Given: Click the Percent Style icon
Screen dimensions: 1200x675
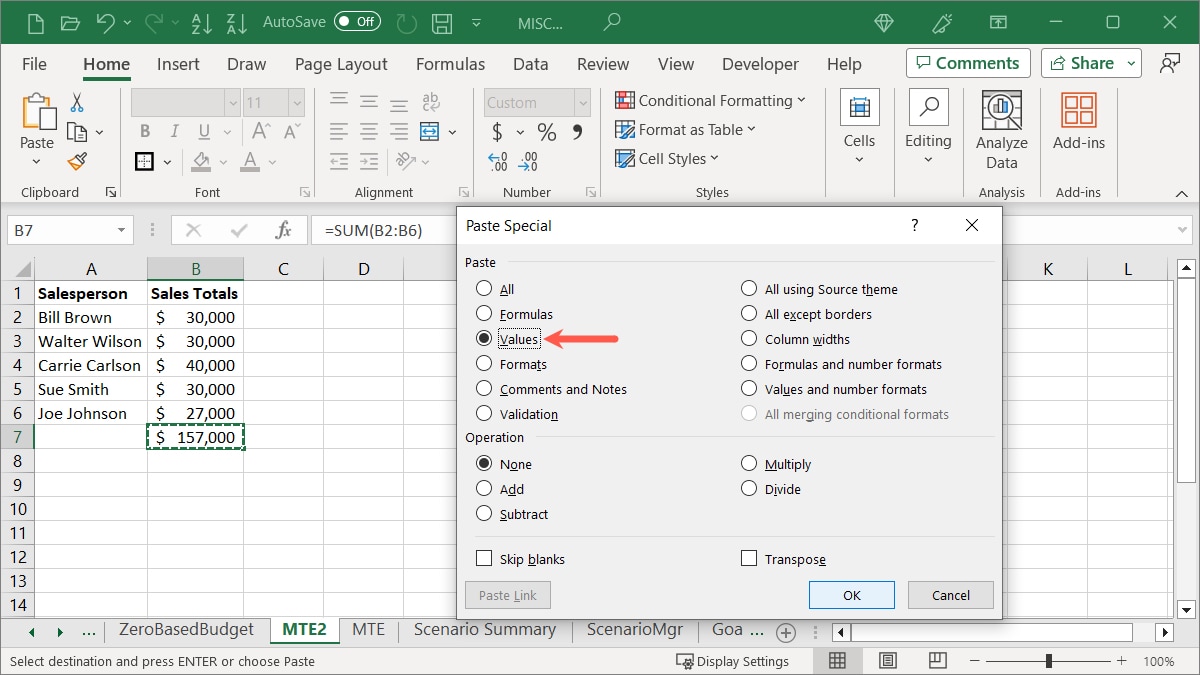Looking at the screenshot, I should coord(546,132).
